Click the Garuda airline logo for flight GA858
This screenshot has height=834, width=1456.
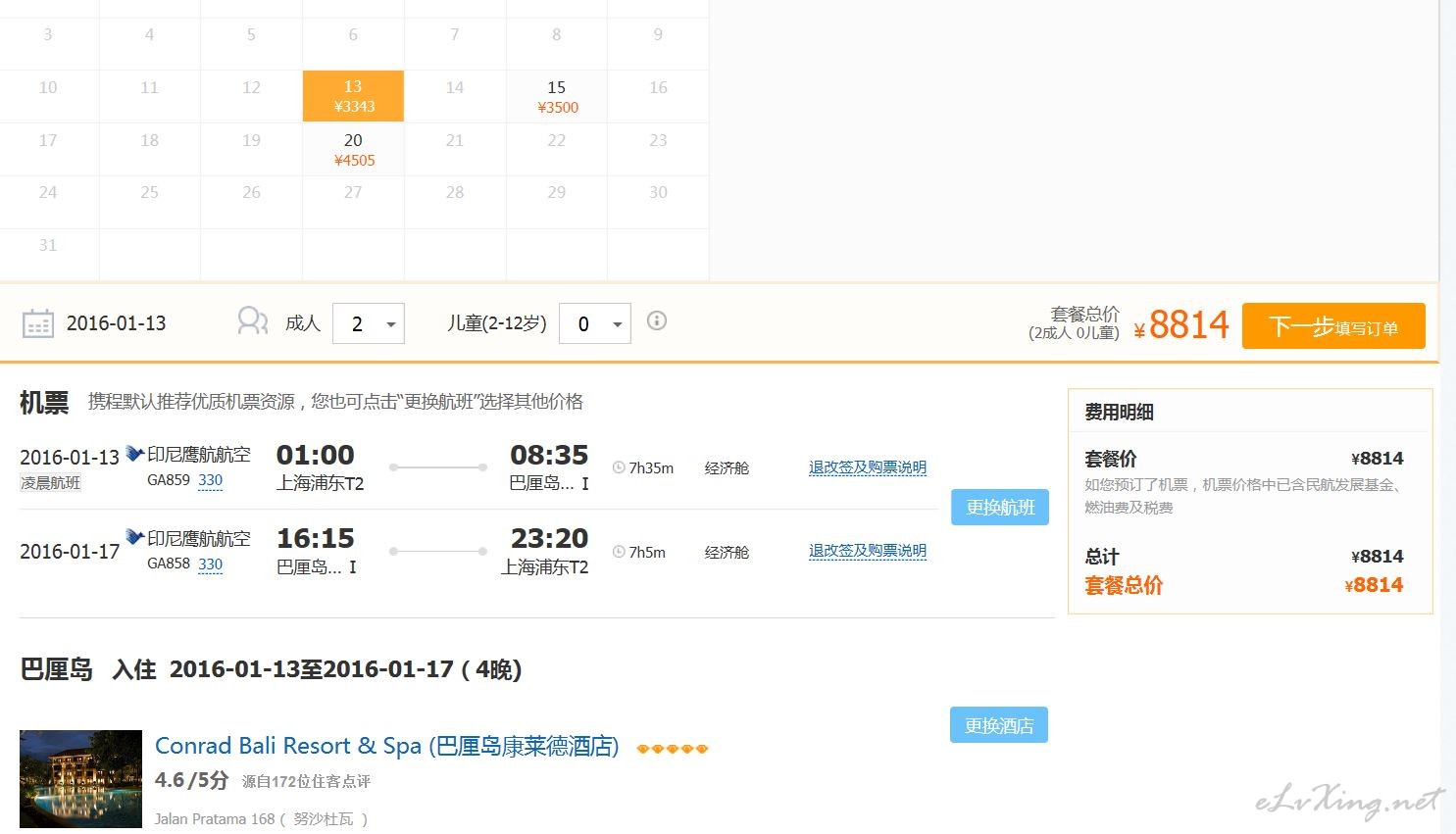(x=135, y=537)
